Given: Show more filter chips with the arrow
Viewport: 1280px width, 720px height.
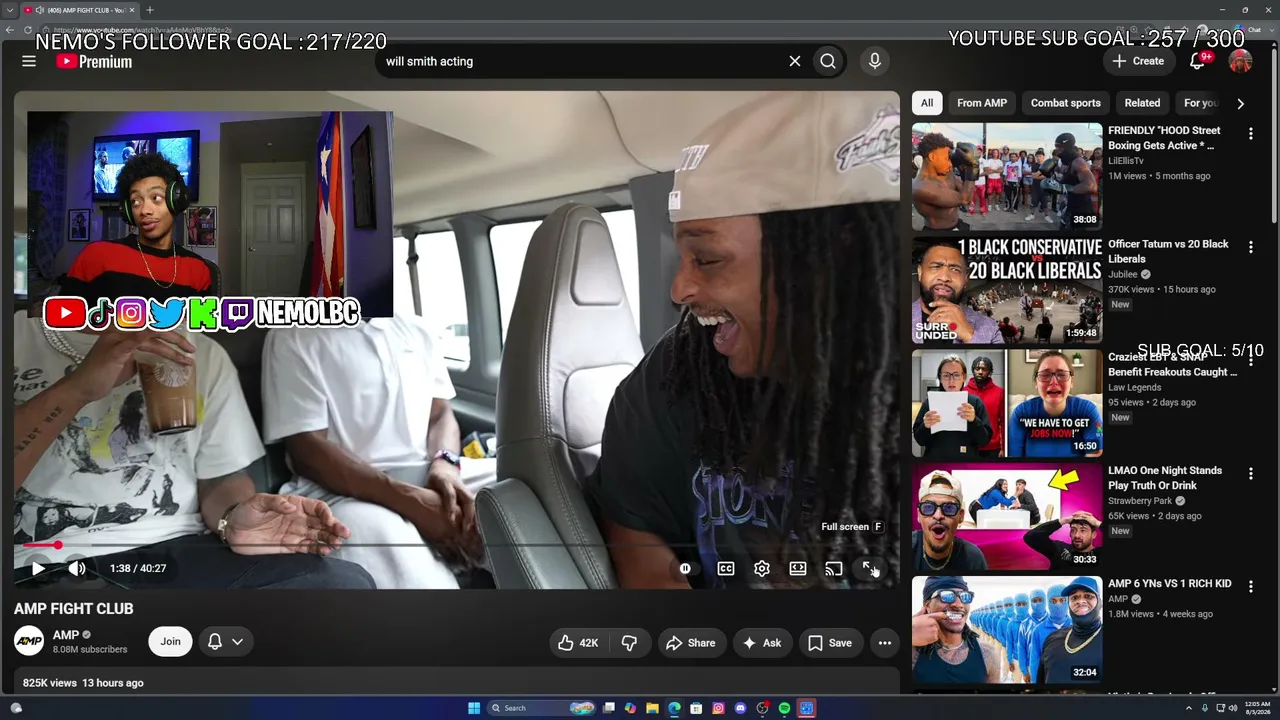Looking at the screenshot, I should click(x=1240, y=103).
